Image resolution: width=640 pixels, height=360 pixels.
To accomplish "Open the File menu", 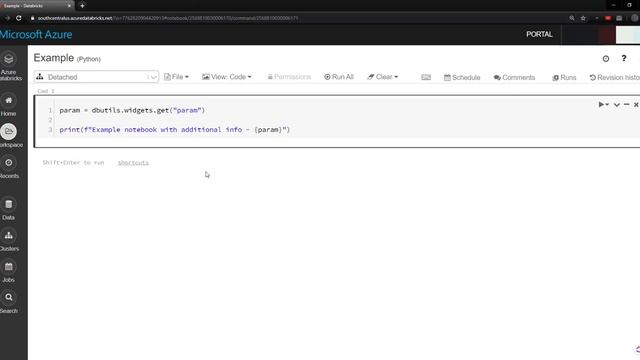I will click(176, 77).
